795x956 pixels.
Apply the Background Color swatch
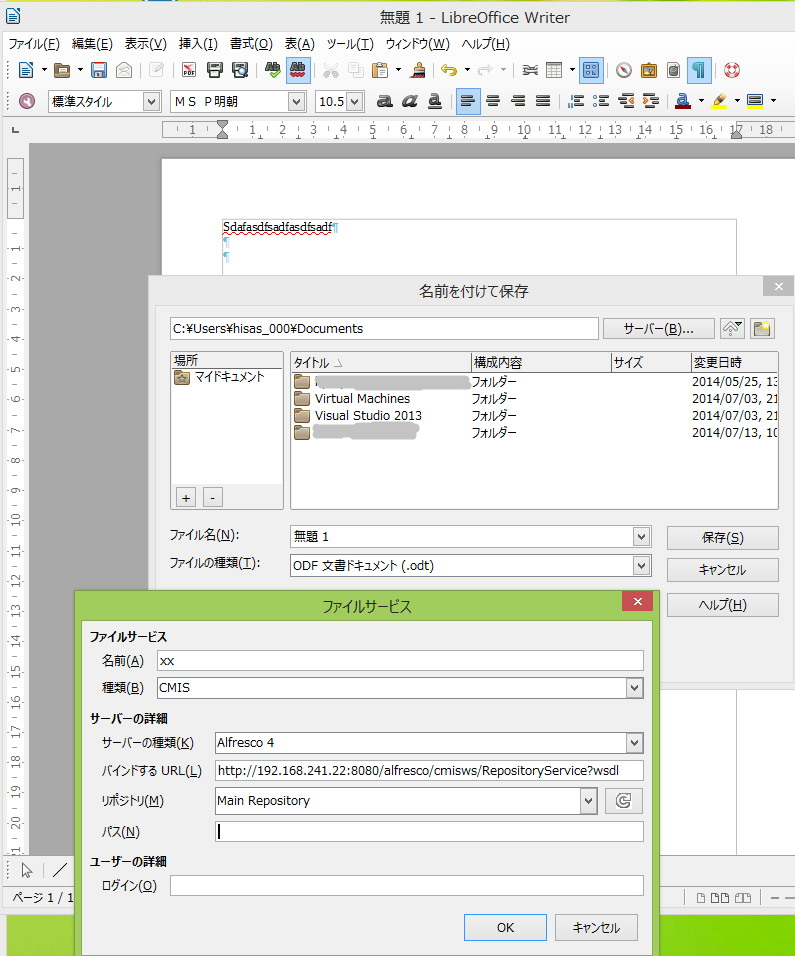tap(755, 101)
